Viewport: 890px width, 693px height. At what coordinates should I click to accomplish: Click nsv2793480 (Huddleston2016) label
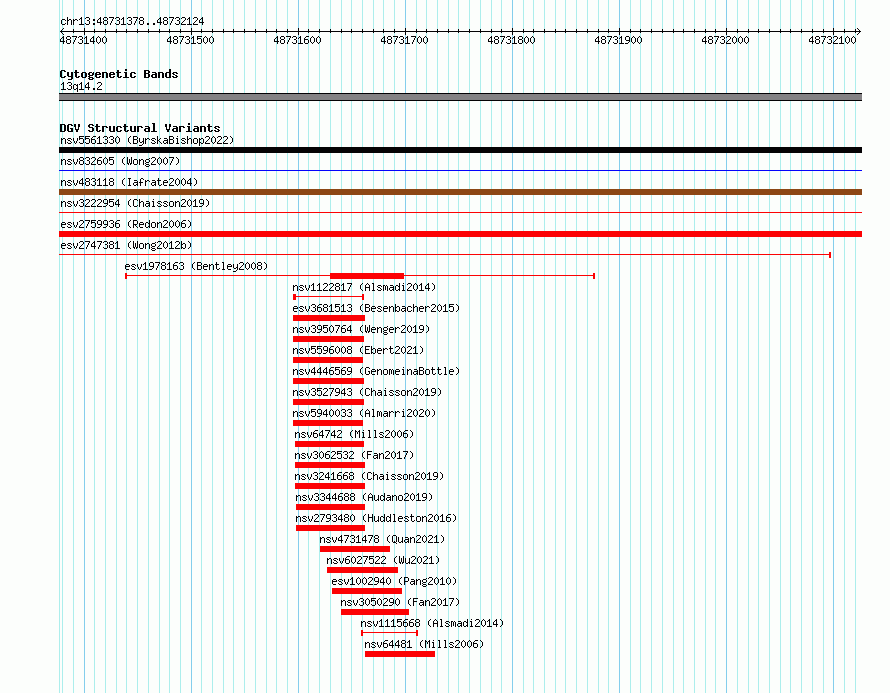click(376, 518)
